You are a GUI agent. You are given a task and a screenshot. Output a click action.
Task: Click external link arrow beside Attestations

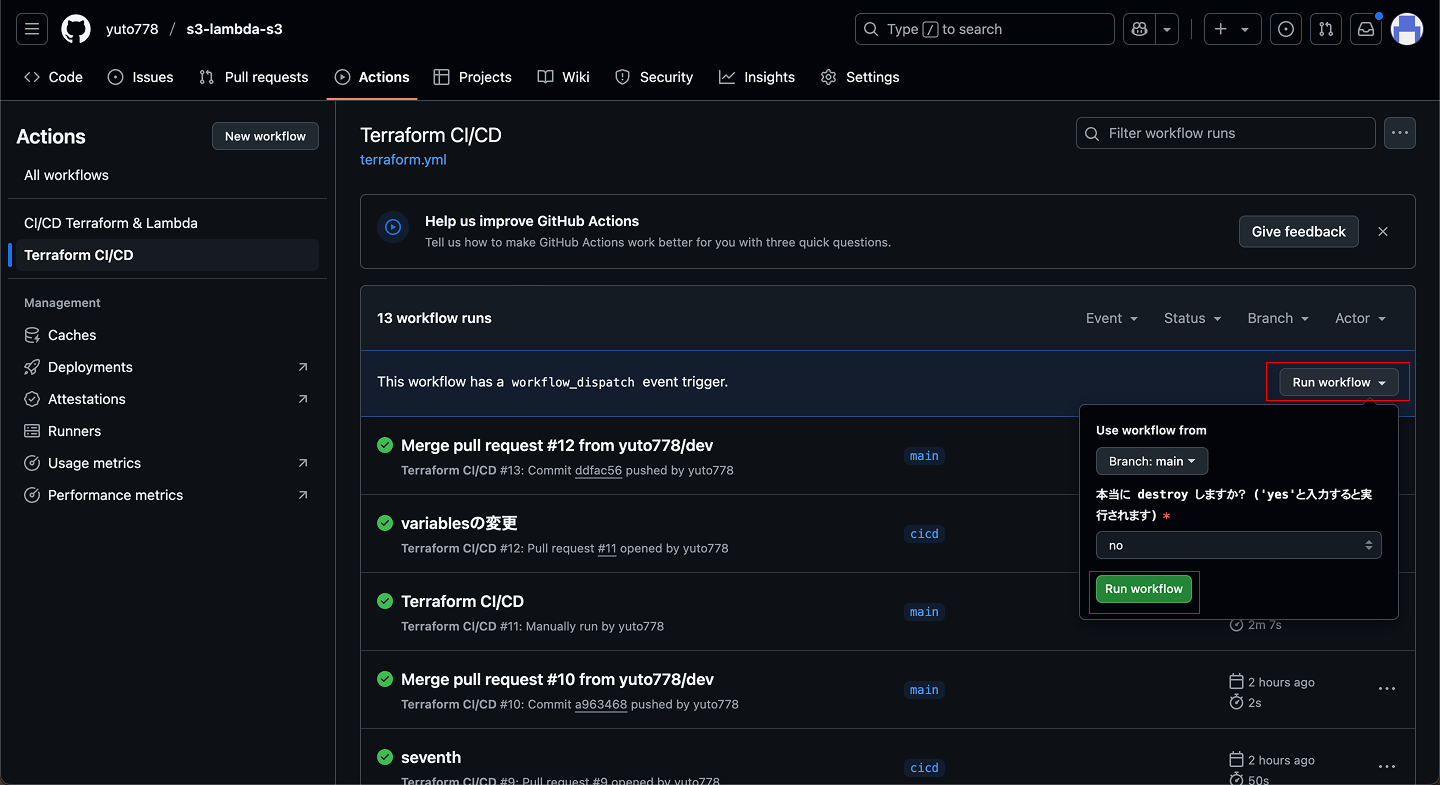(x=303, y=399)
